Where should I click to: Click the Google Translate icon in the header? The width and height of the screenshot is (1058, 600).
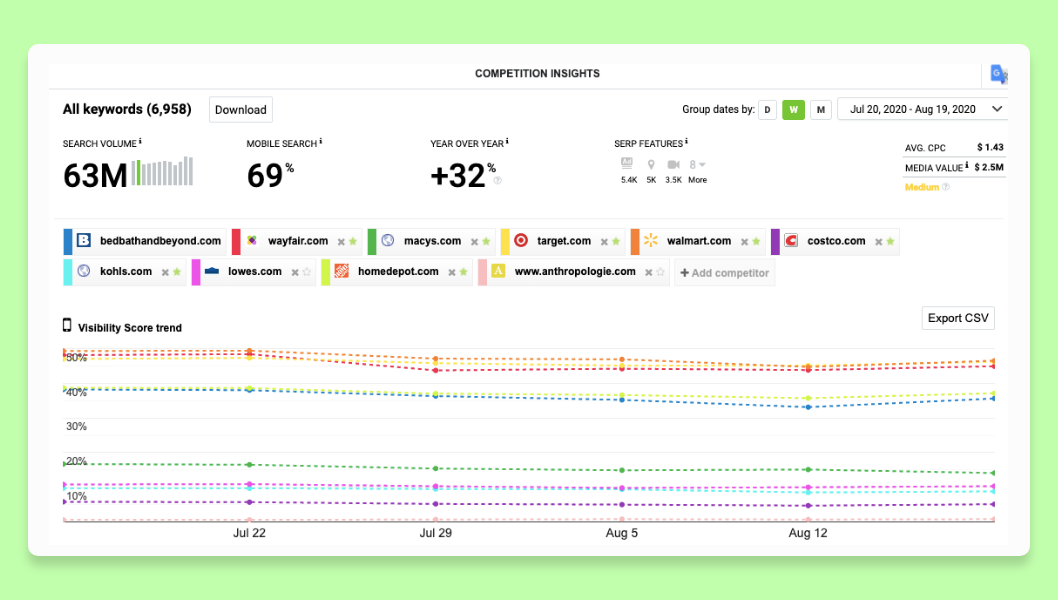coord(998,74)
